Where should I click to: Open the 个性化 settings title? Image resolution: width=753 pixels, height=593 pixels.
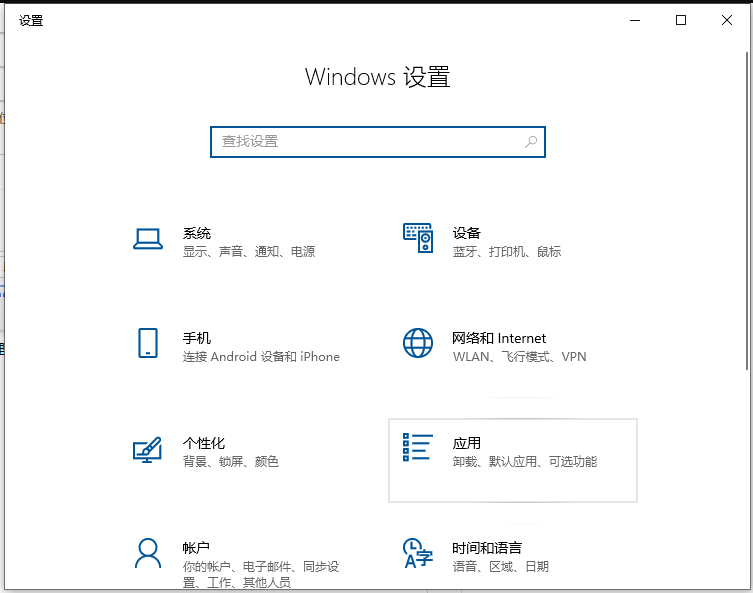pyautogui.click(x=204, y=443)
